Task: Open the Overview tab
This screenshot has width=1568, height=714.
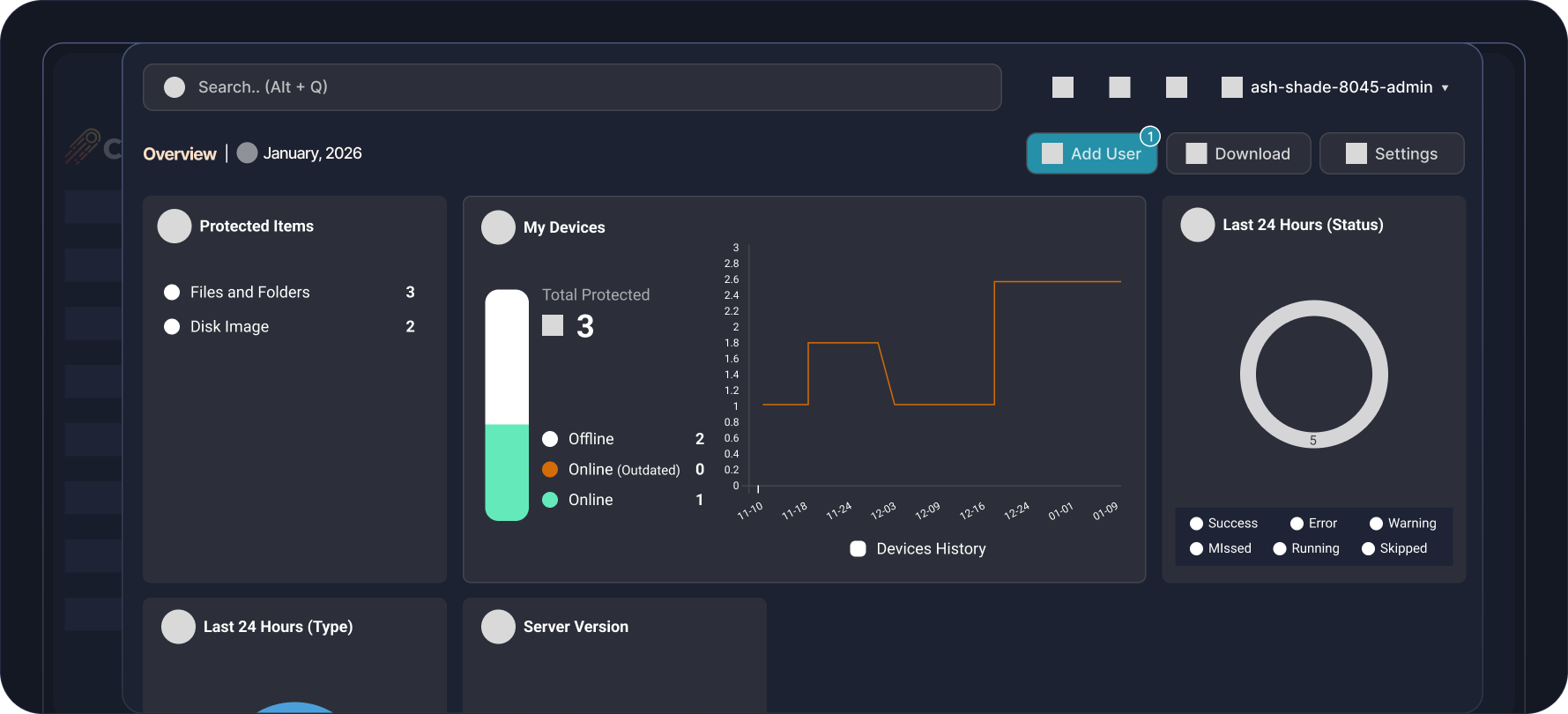Action: click(180, 154)
